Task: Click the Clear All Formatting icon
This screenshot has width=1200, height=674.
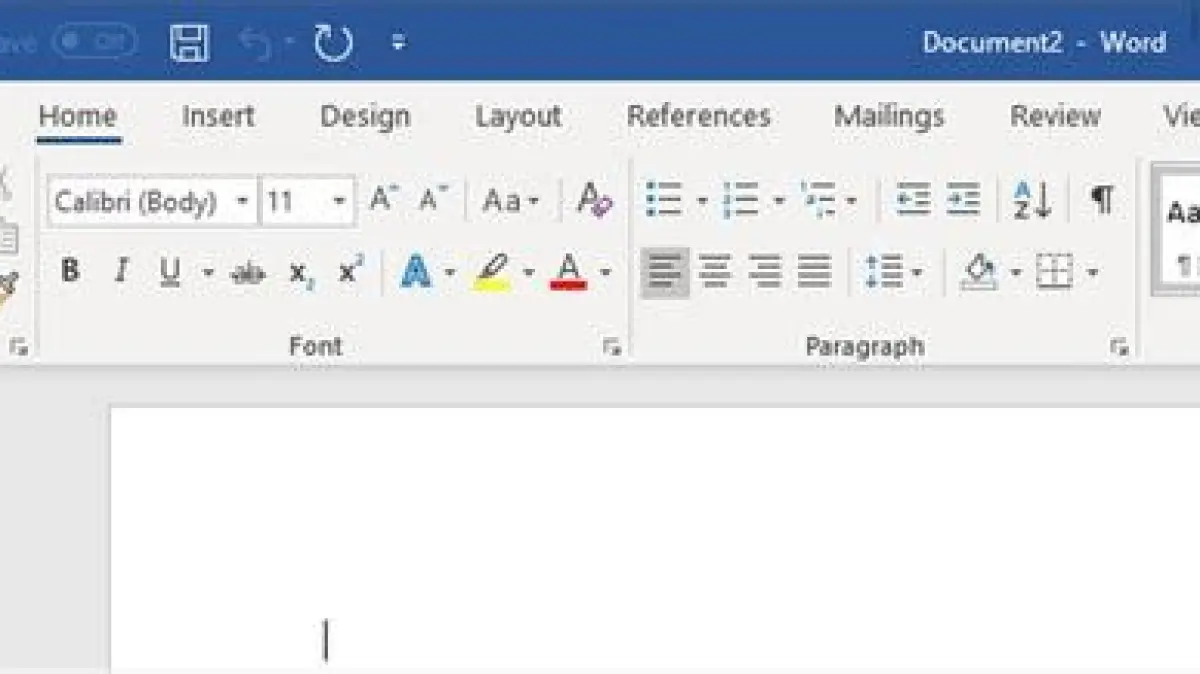Action: [x=594, y=201]
